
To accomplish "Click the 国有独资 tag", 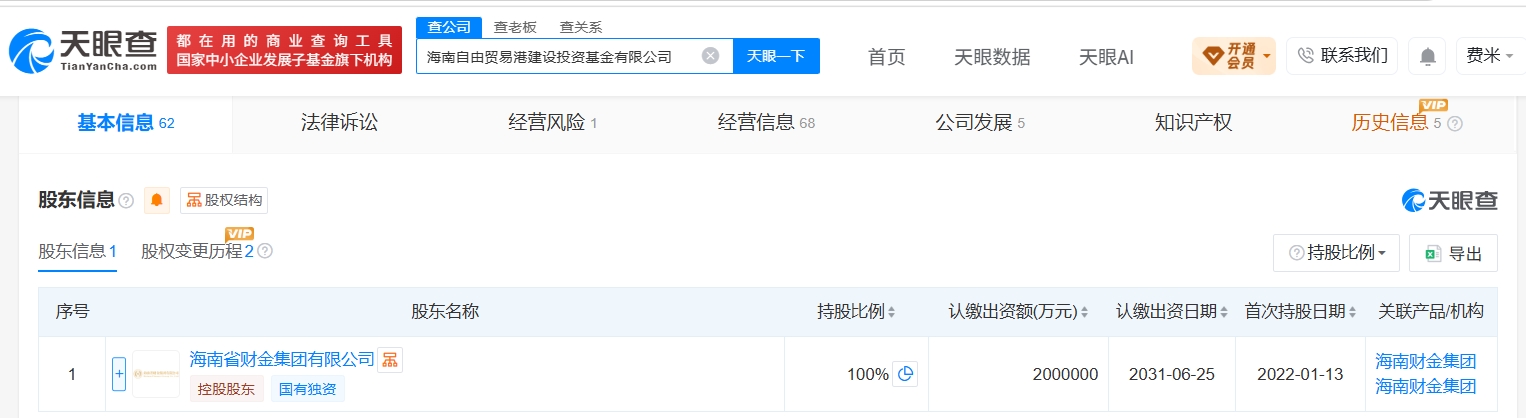I will click(307, 389).
